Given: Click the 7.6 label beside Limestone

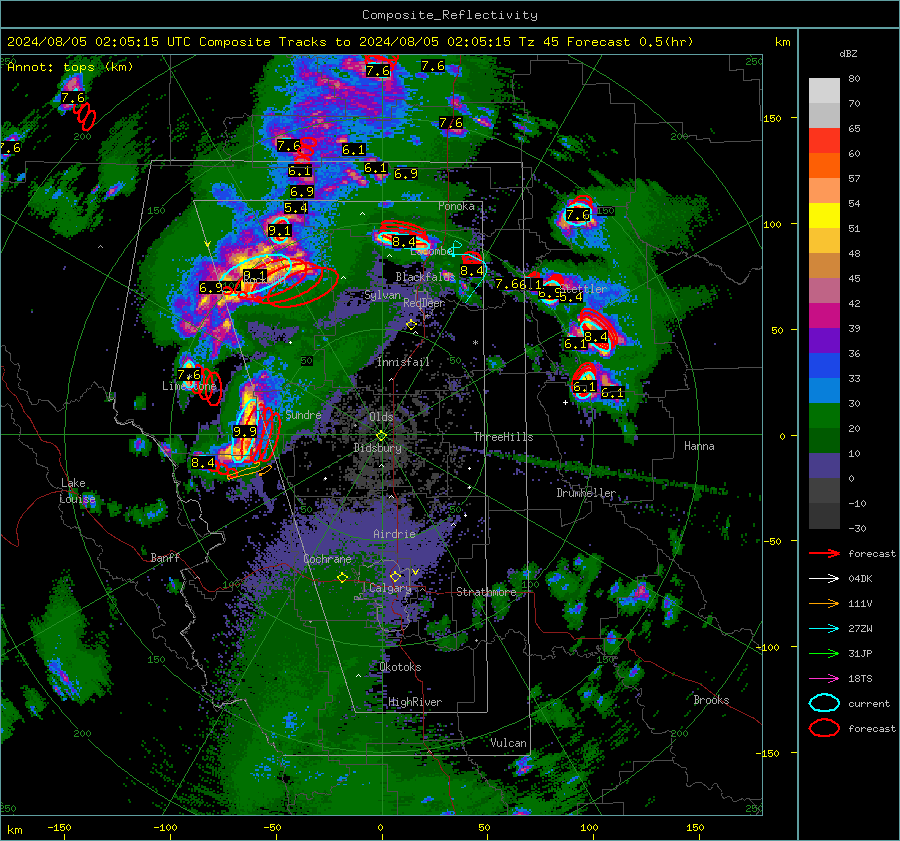Looking at the screenshot, I should coord(189,375).
